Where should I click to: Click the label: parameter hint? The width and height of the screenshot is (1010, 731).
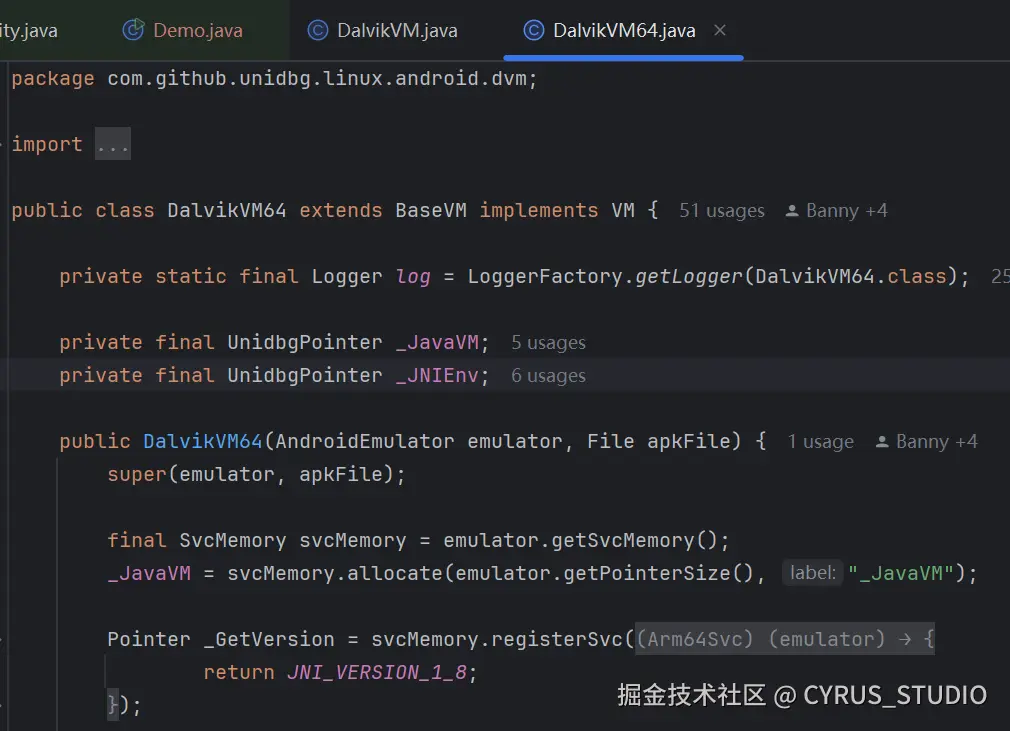(x=812, y=573)
